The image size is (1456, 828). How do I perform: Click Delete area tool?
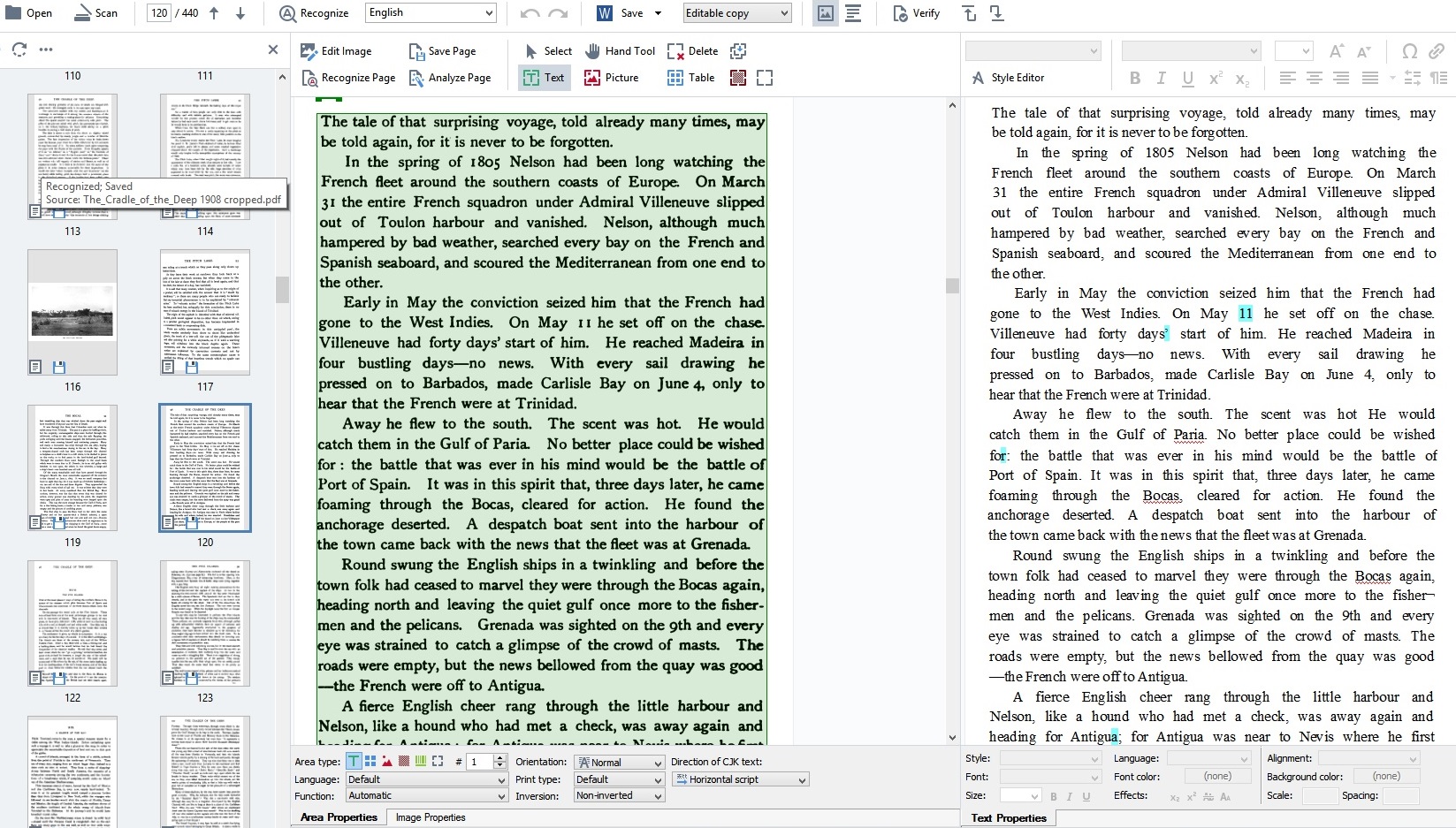pos(693,51)
